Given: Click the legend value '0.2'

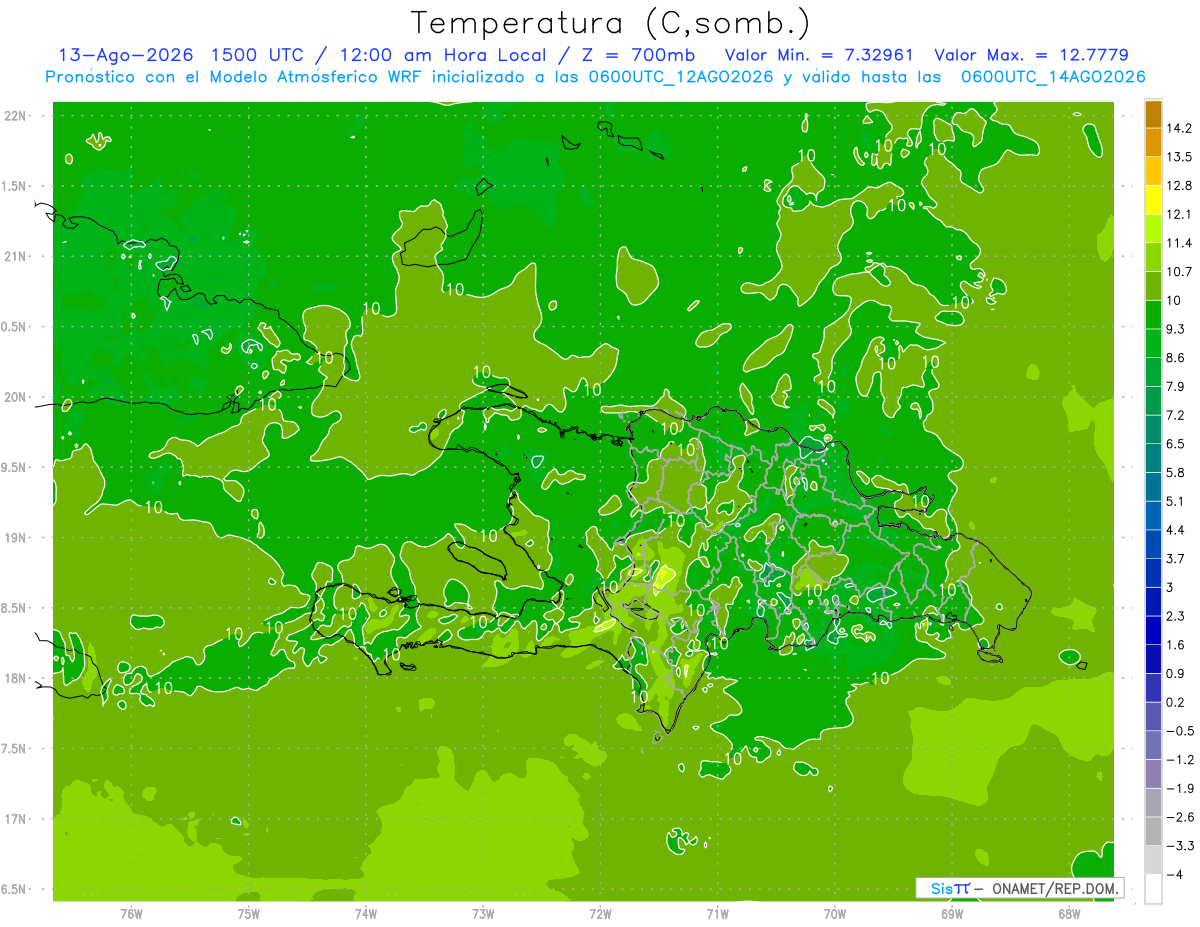Looking at the screenshot, I should click(1176, 703).
